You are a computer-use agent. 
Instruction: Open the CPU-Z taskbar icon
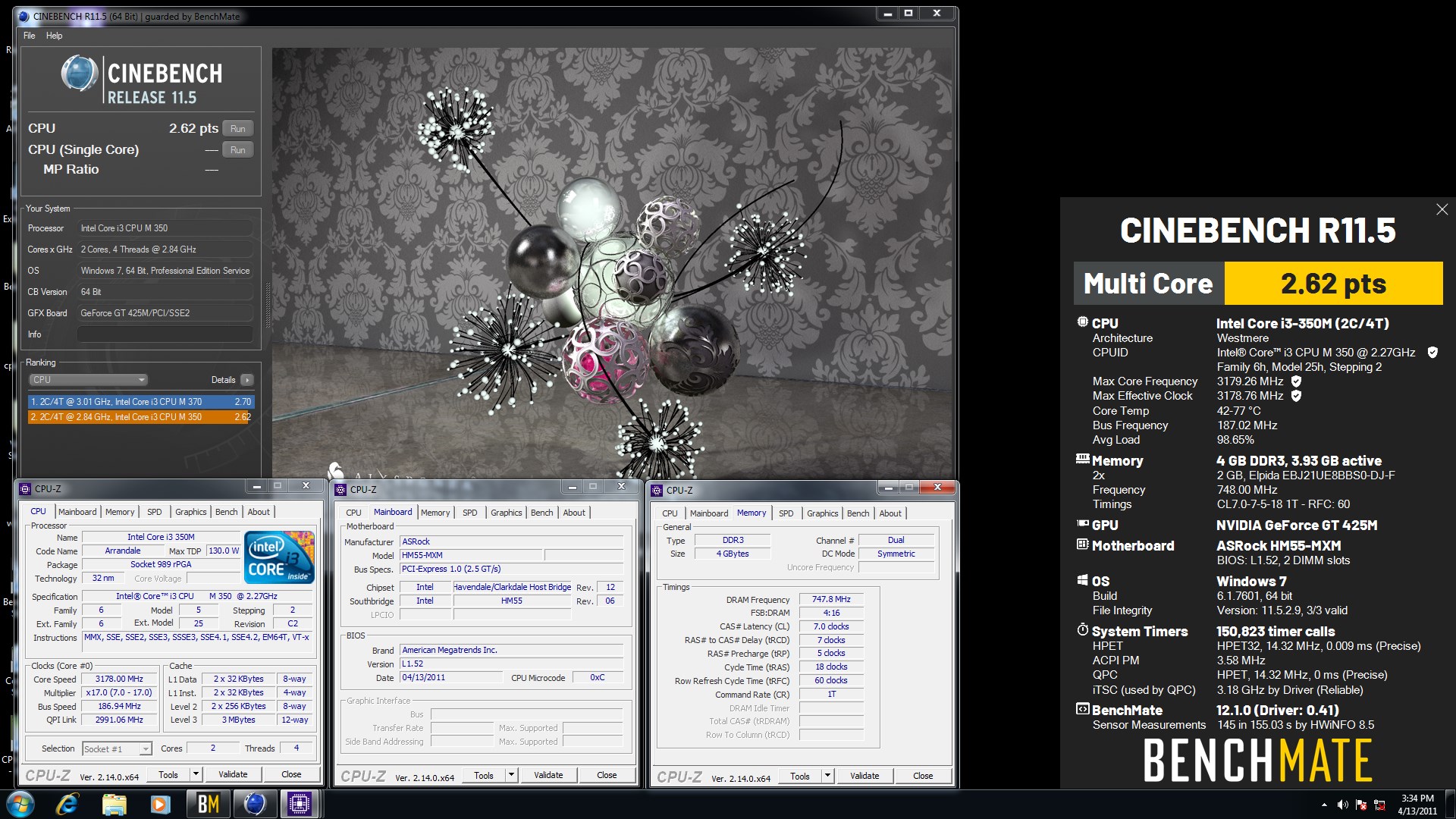click(299, 804)
